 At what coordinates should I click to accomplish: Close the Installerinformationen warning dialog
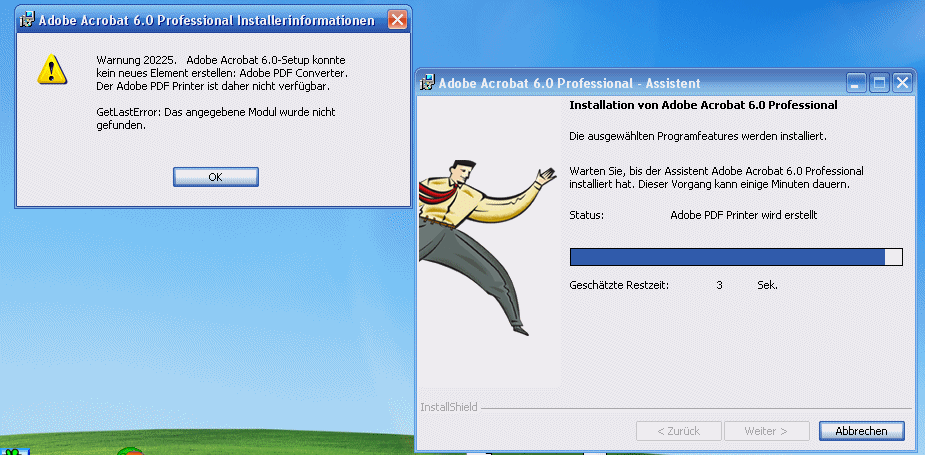[398, 21]
